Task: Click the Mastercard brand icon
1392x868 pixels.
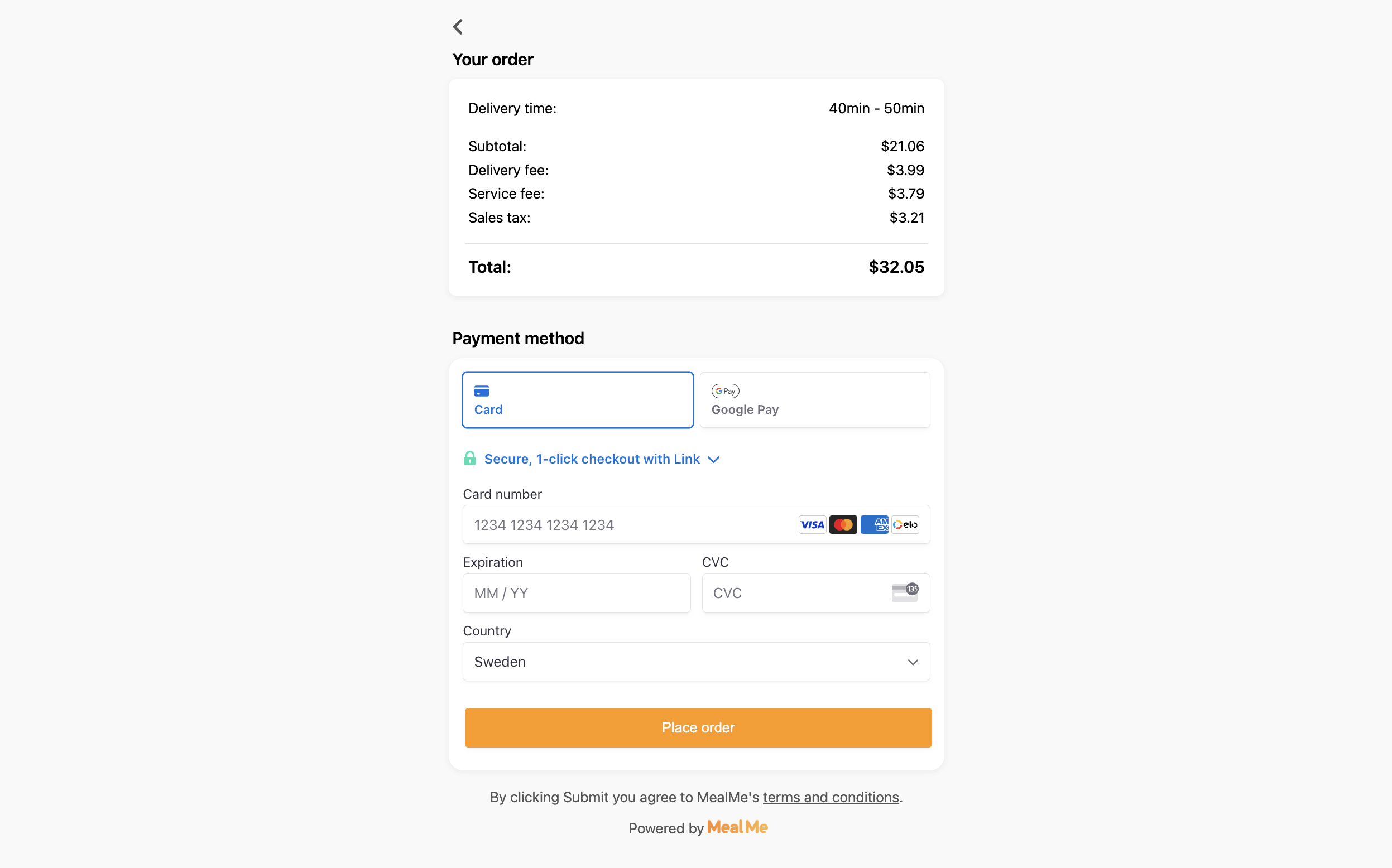Action: 842,525
